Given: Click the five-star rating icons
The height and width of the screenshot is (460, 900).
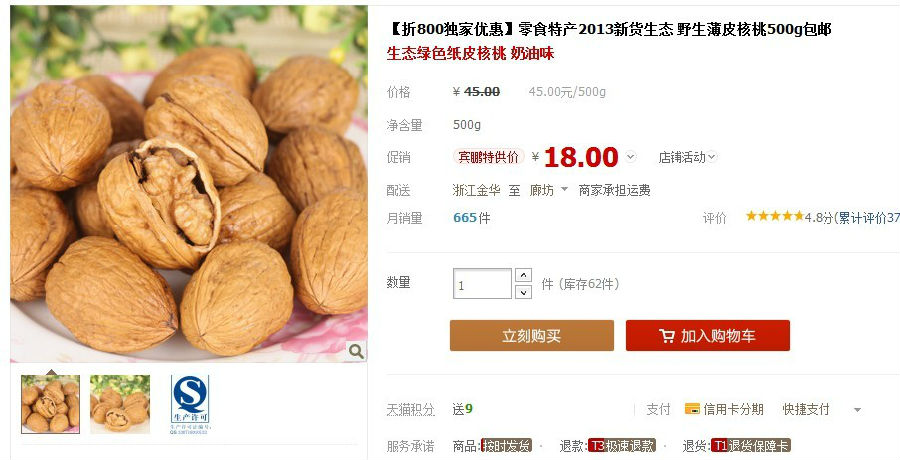Looking at the screenshot, I should 775,216.
